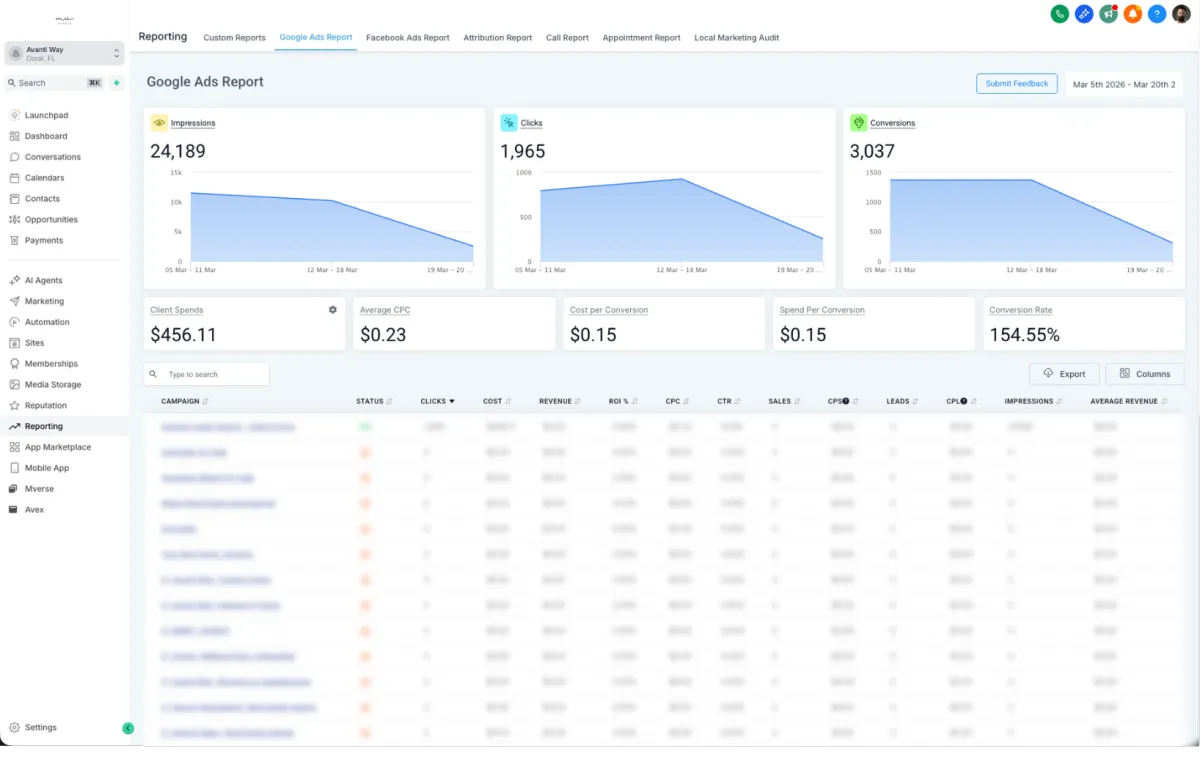This screenshot has height=759, width=1200.
Task: Click the green phone dialer icon
Action: [x=1059, y=14]
